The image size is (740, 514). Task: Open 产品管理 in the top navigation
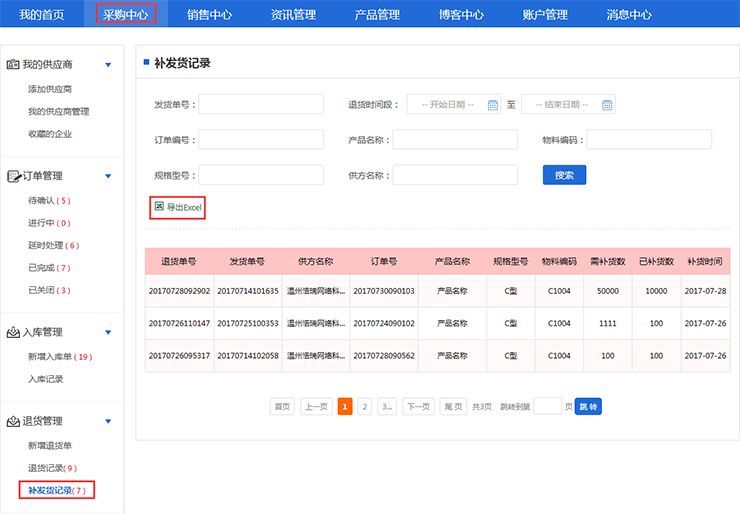tap(378, 14)
